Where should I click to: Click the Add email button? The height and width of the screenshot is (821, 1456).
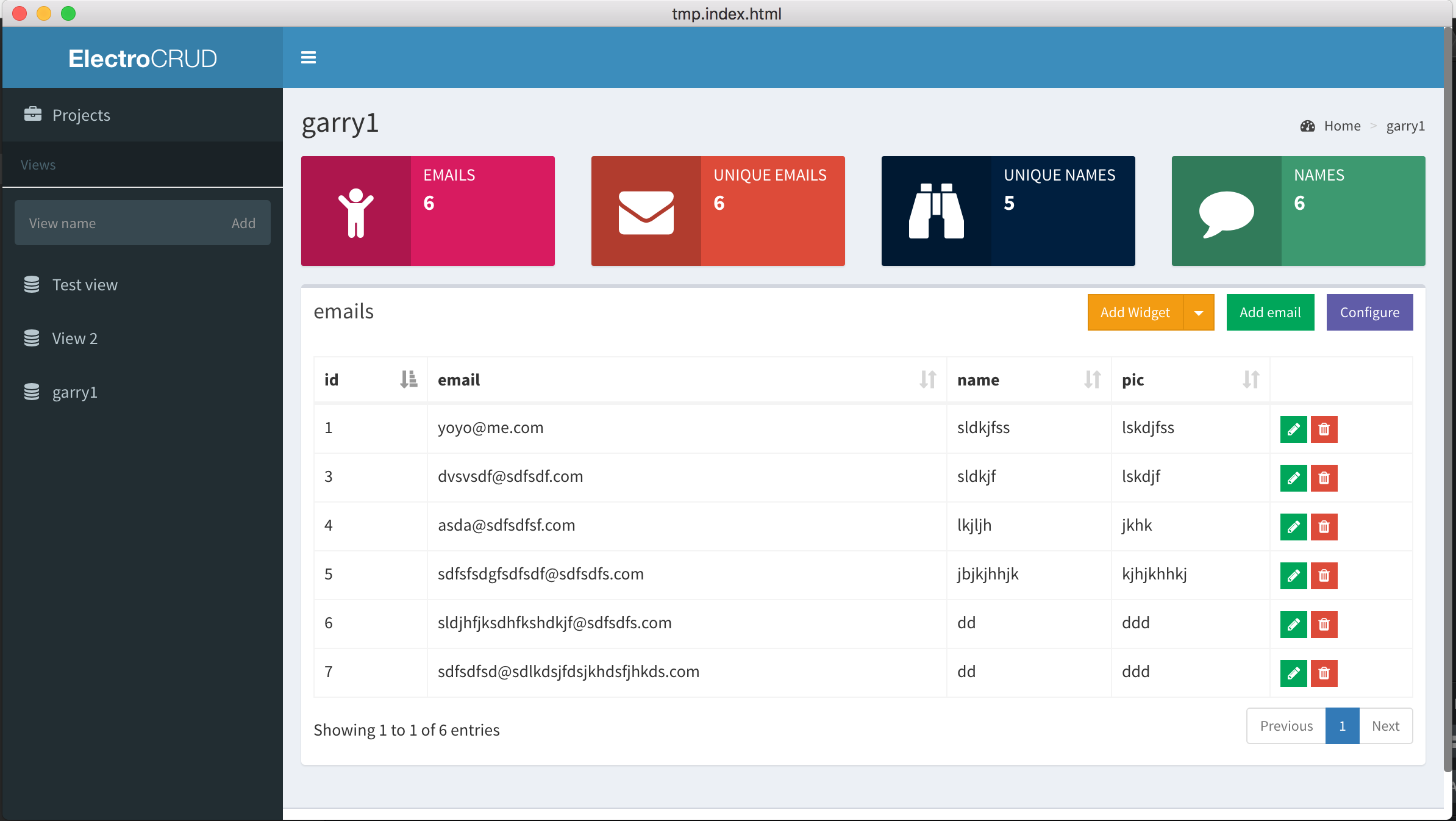(x=1270, y=312)
